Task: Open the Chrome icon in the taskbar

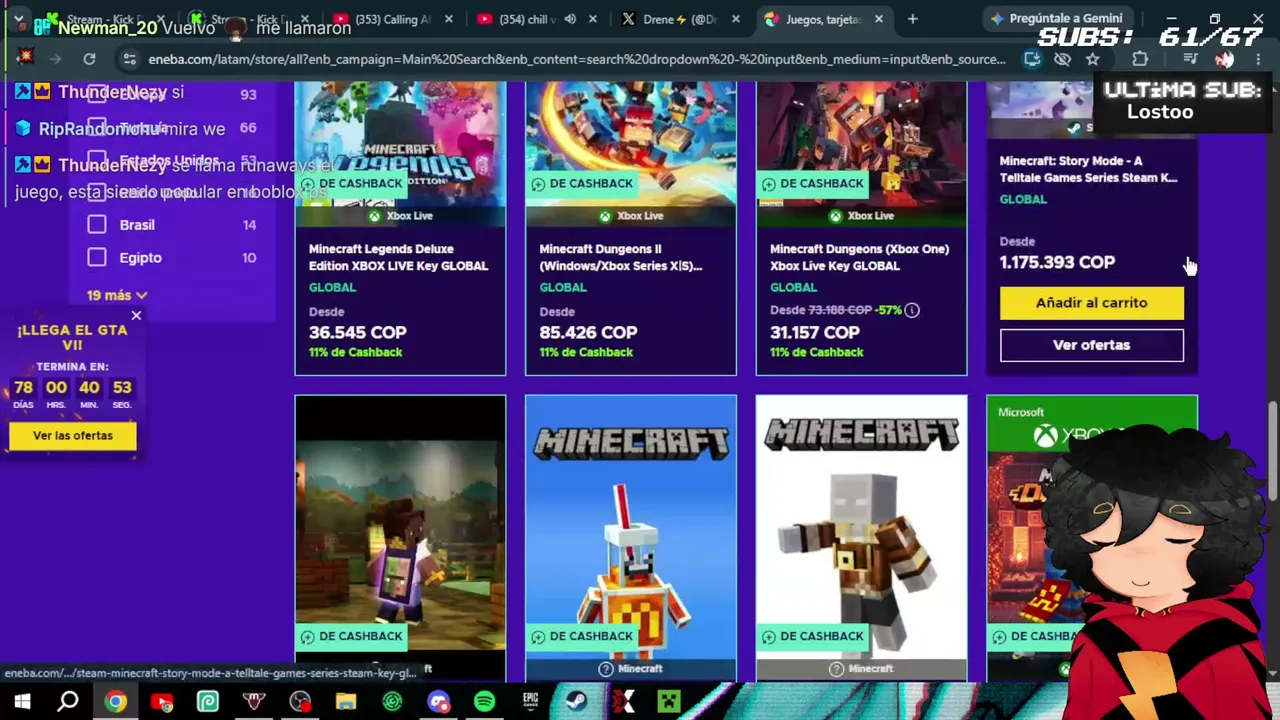Action: [x=116, y=702]
